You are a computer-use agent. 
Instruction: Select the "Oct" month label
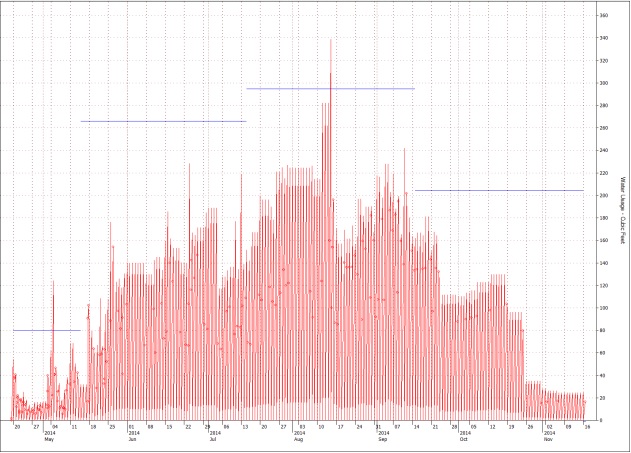464,439
